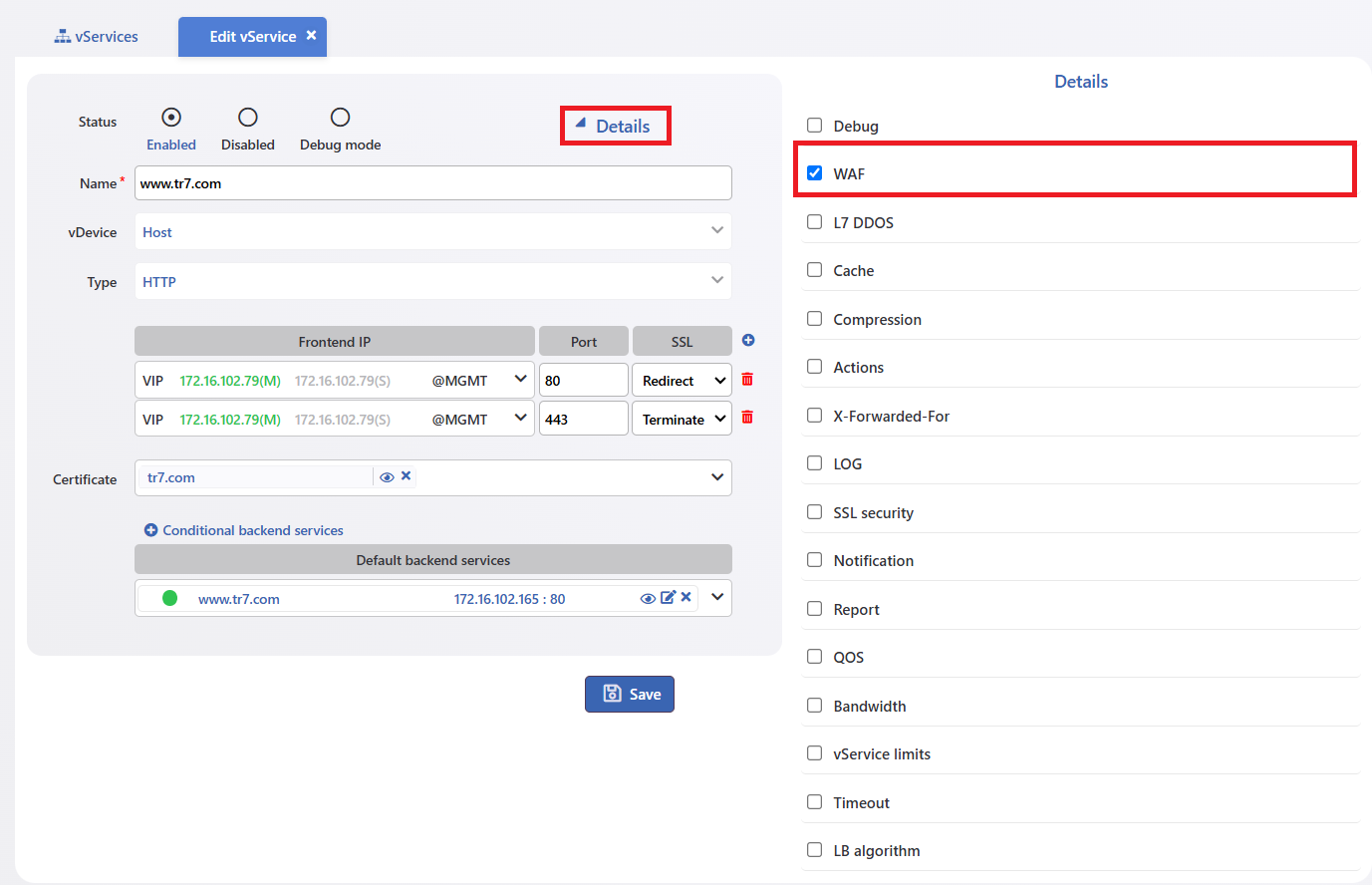The height and width of the screenshot is (885, 1372).
Task: Open the Terminate SSL dropdown
Action: pos(683,419)
